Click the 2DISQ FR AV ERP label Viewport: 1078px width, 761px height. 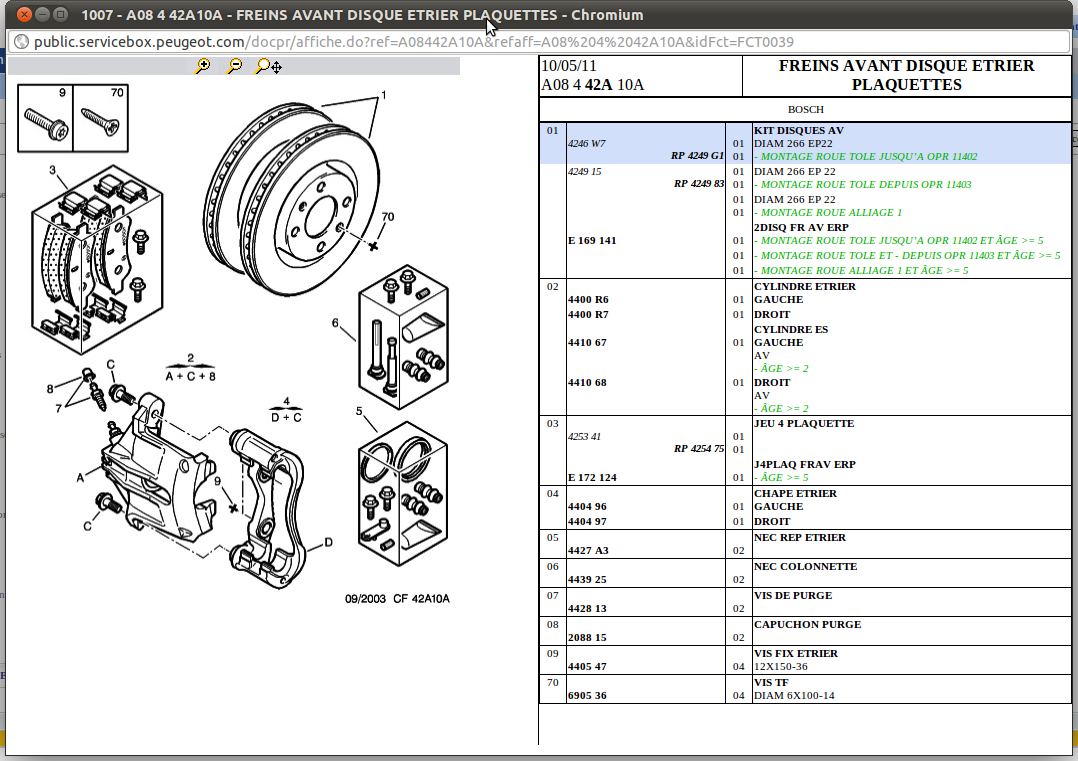pyautogui.click(x=801, y=228)
